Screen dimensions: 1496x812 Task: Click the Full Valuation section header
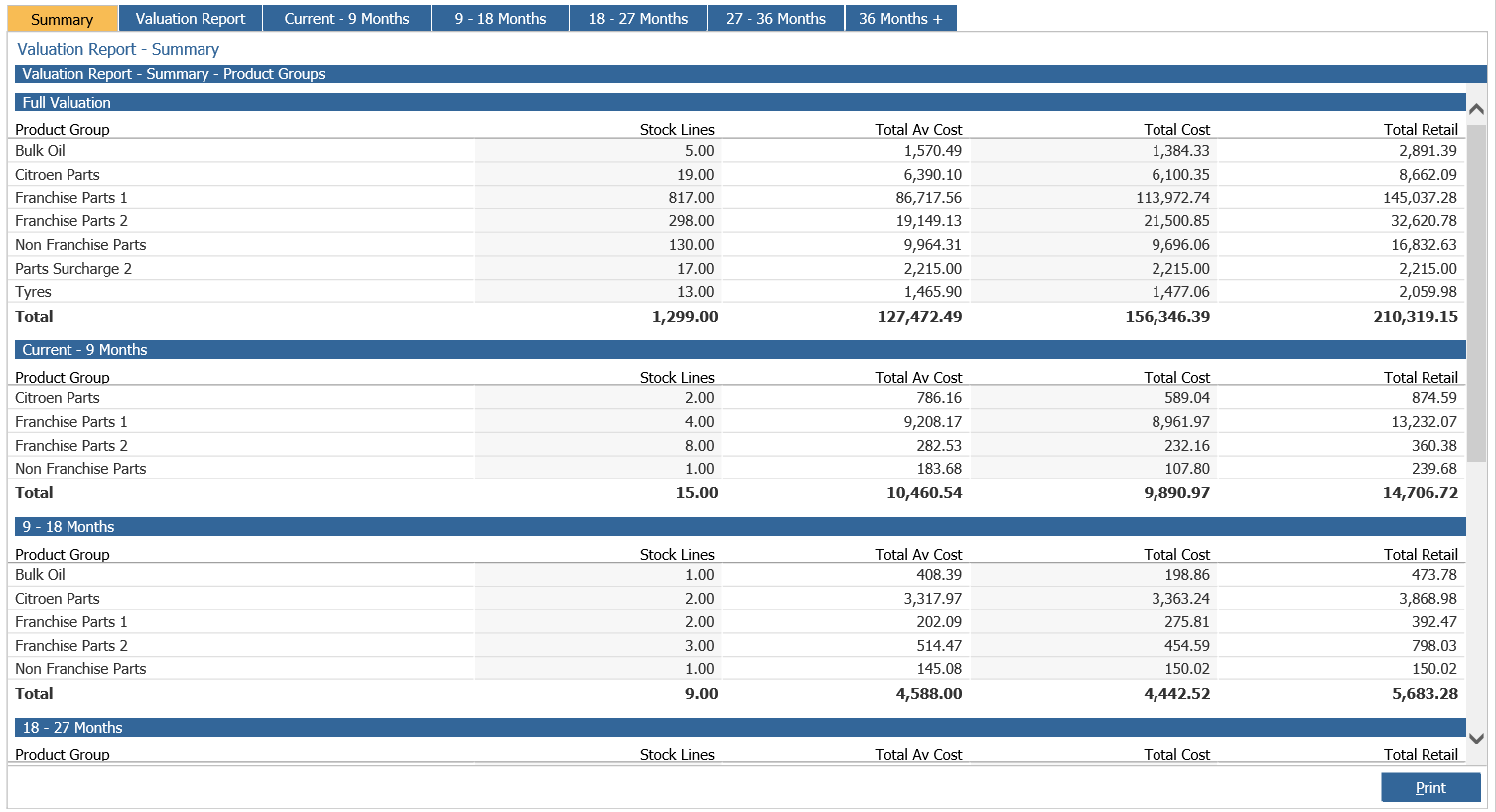[x=740, y=103]
